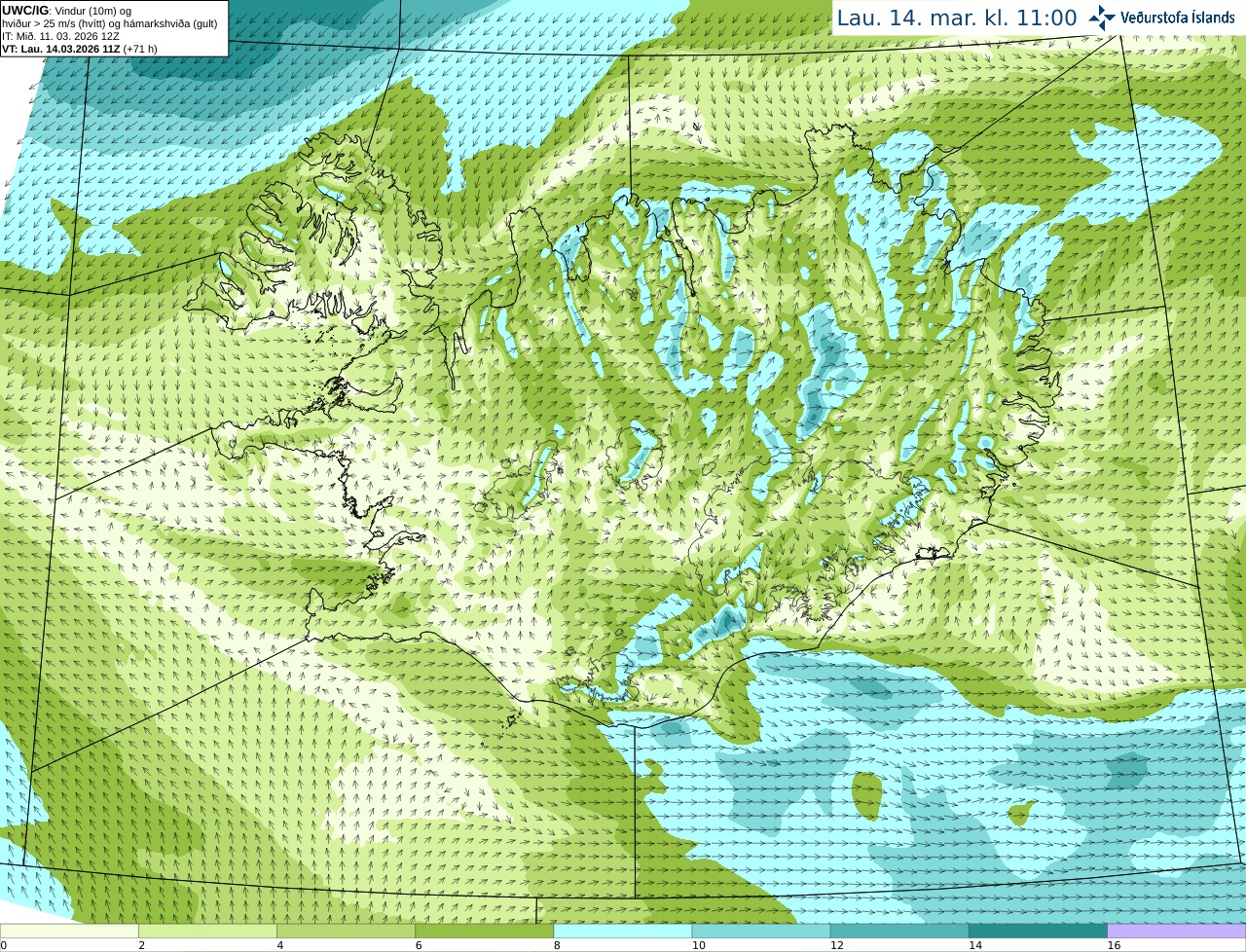
Task: Click the "IT: Mið. 11. 03. 2026 12Z" line
Action: [61, 36]
